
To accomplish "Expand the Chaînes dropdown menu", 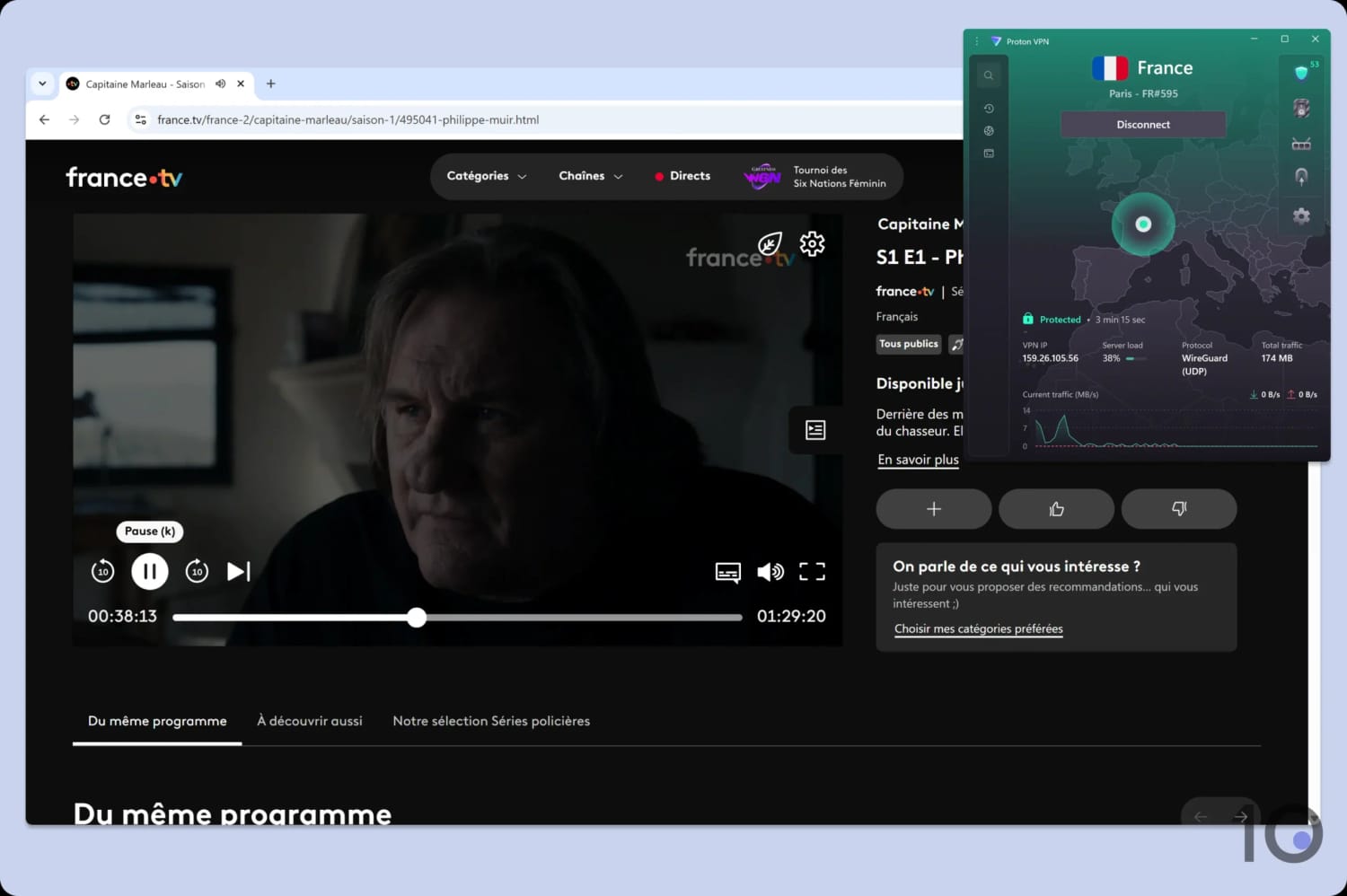I will point(591,176).
